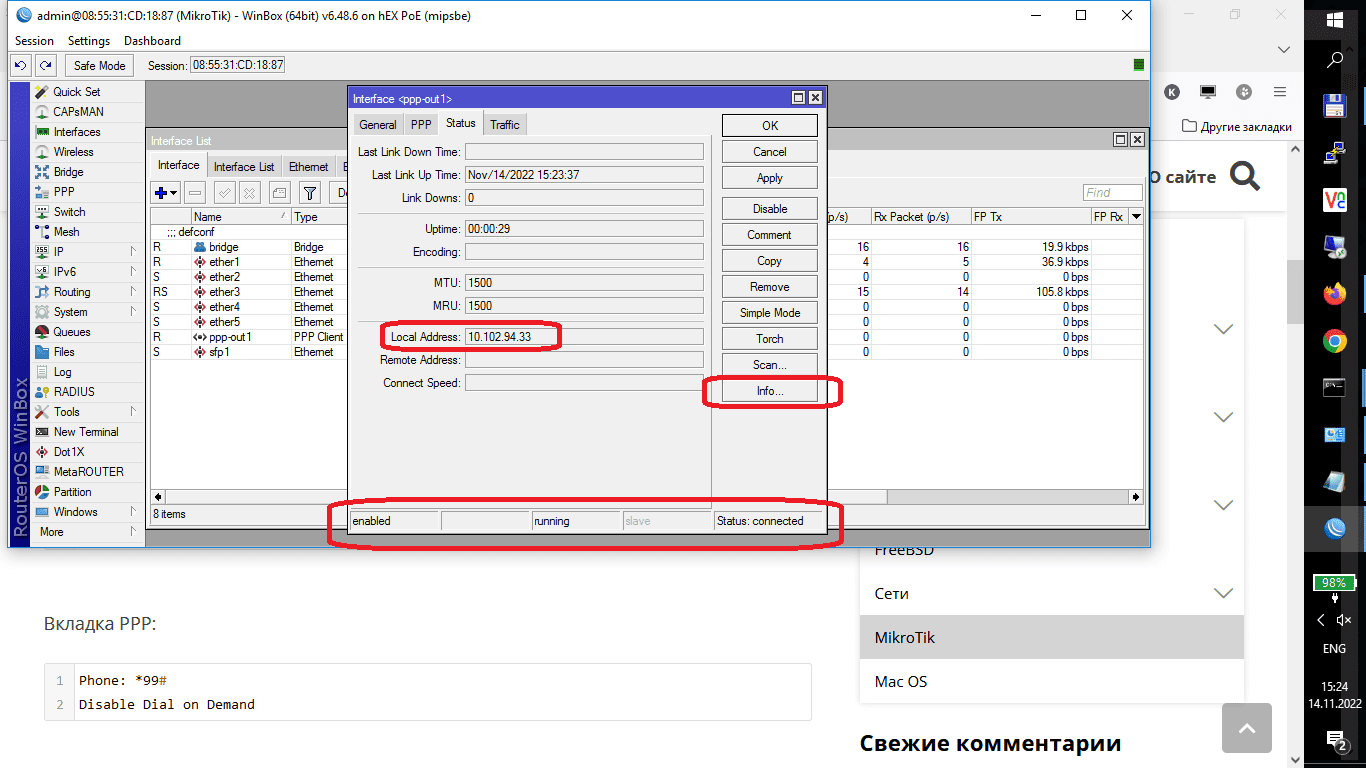Viewport: 1366px width, 768px height.
Task: Open the RADIUS item in sidebar
Action: point(74,392)
